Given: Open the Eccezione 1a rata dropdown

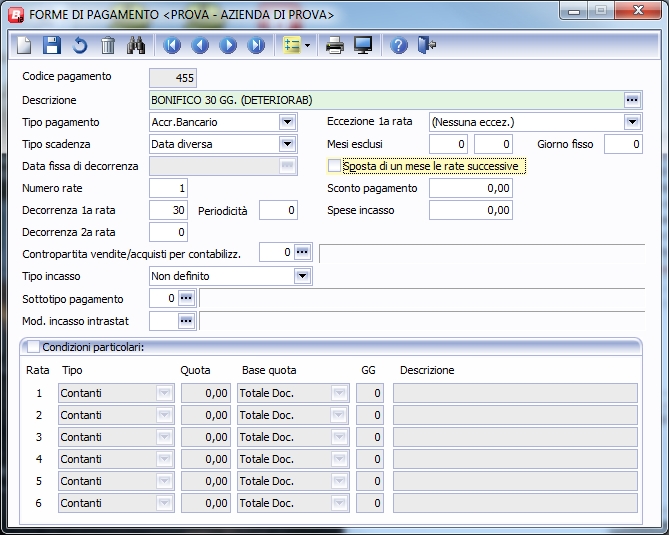Looking at the screenshot, I should (631, 122).
